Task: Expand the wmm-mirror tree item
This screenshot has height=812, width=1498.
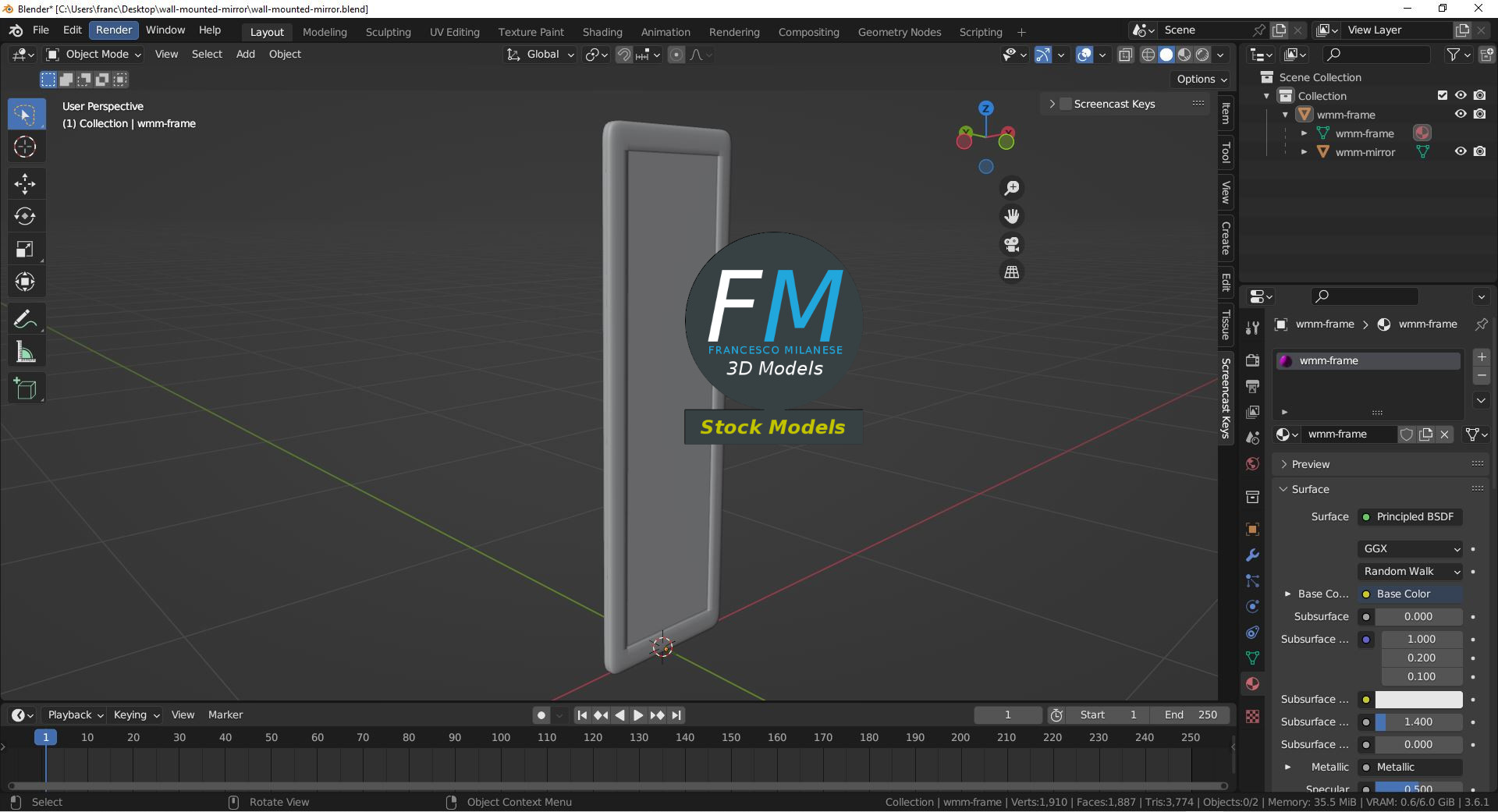Action: click(x=1304, y=152)
